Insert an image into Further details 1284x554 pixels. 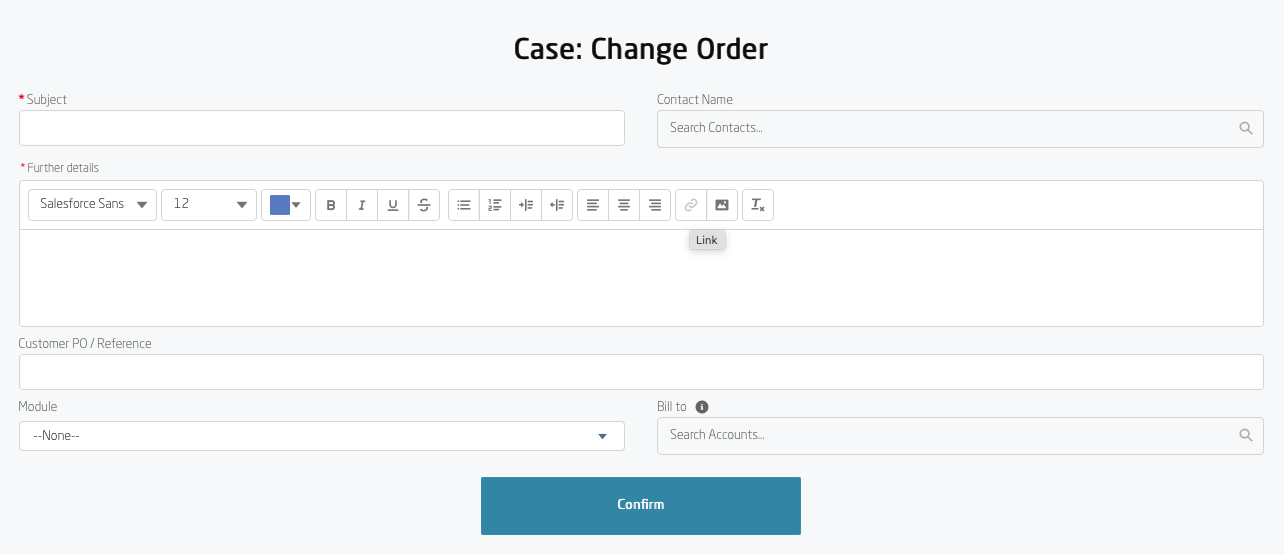point(722,205)
